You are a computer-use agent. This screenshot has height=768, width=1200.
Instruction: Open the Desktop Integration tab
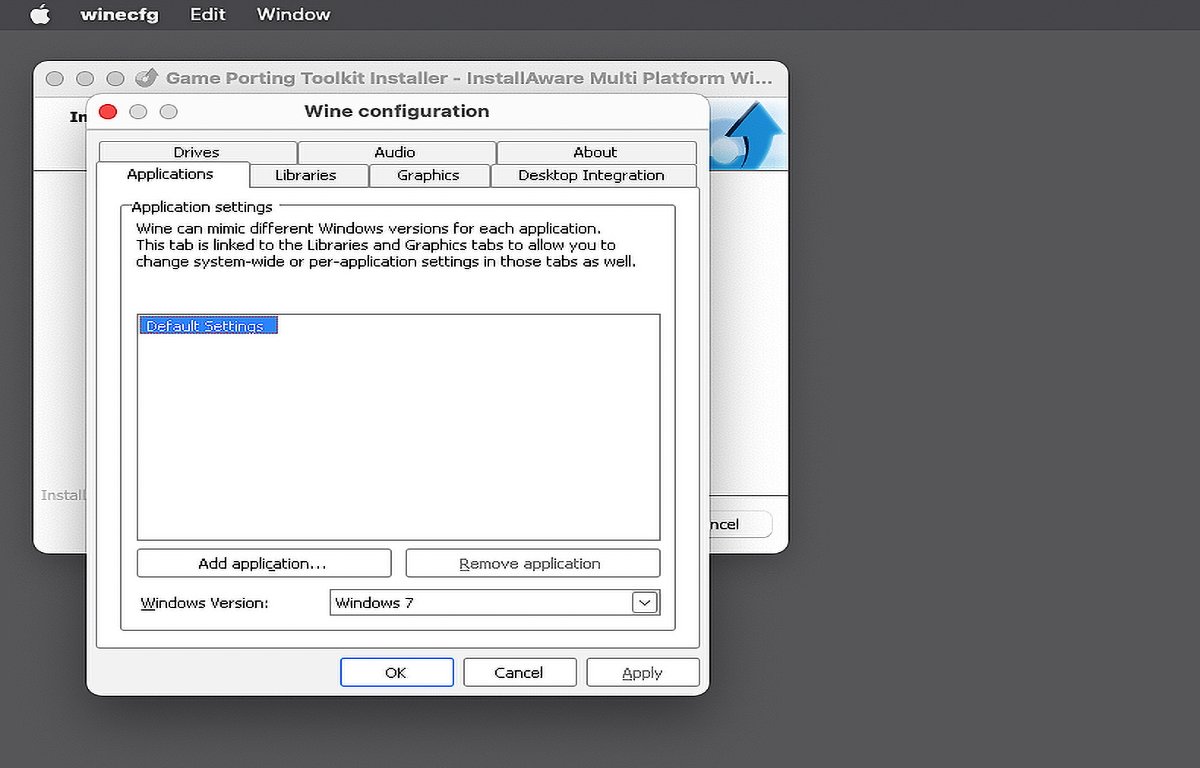591,175
